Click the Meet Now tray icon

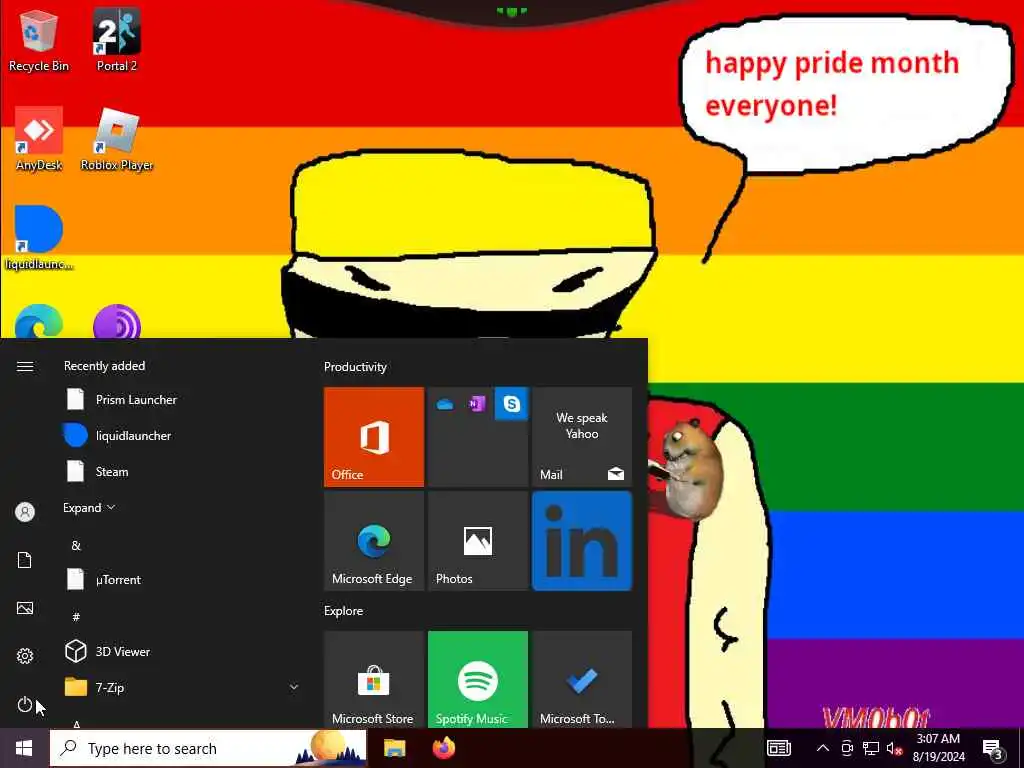coord(847,748)
